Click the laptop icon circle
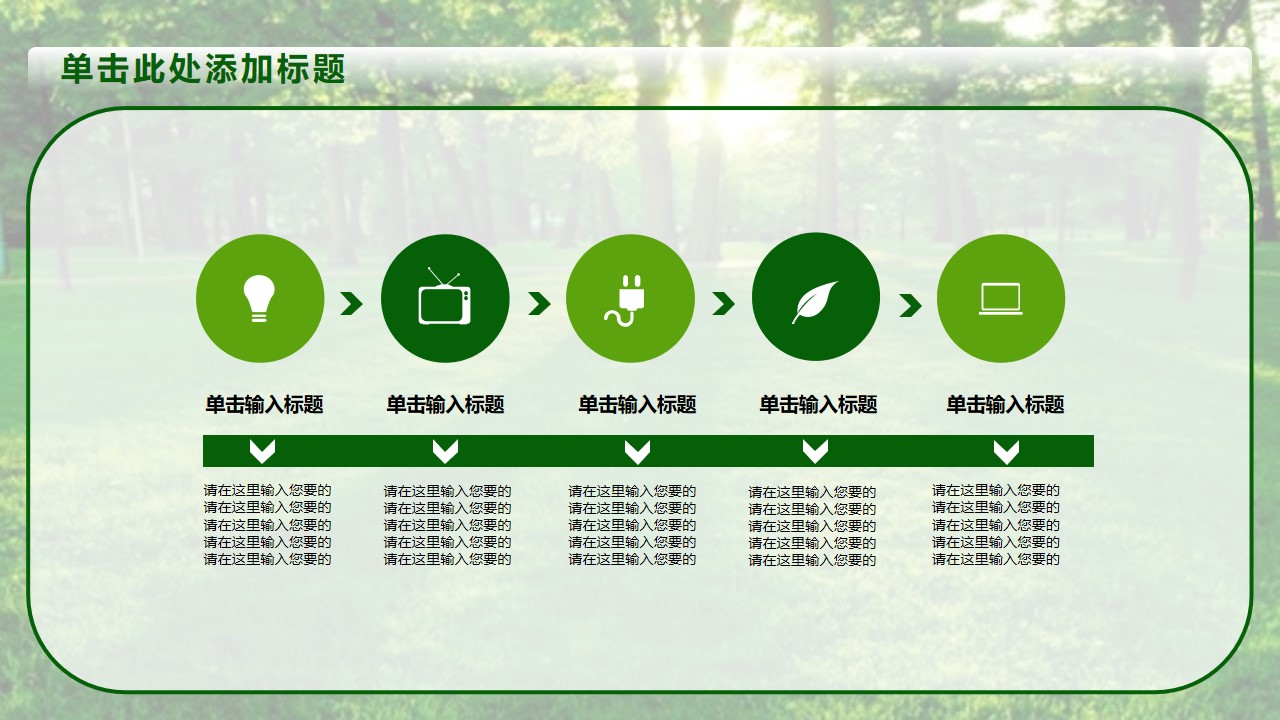 (1001, 298)
